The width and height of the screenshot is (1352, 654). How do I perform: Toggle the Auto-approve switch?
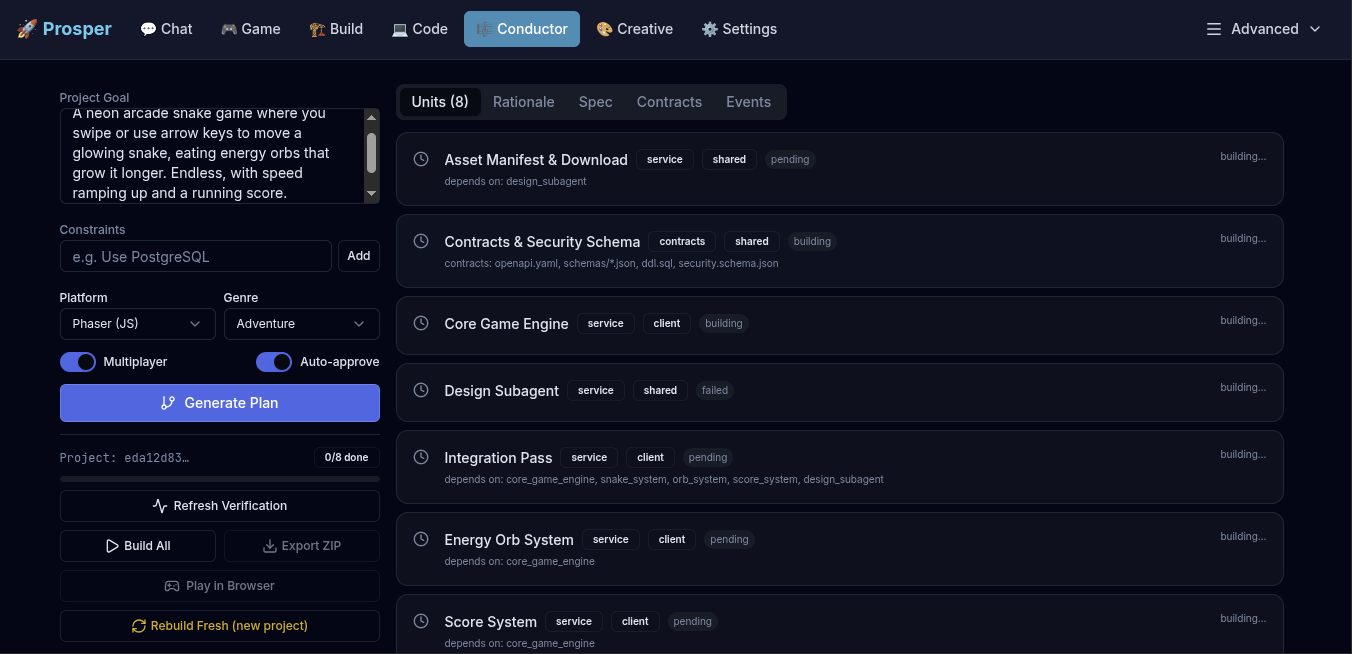(274, 362)
